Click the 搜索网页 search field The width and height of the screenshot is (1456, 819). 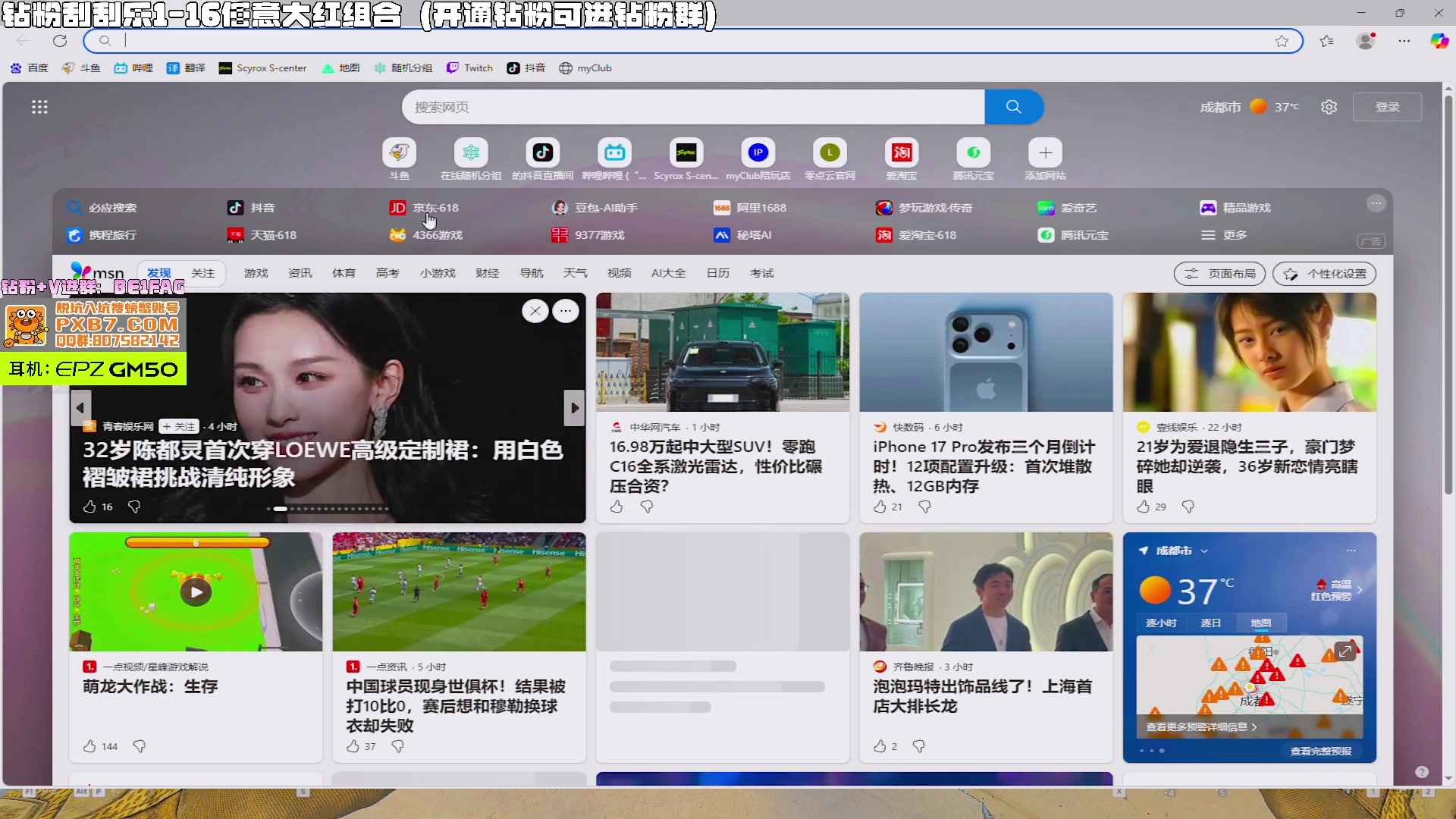point(693,107)
